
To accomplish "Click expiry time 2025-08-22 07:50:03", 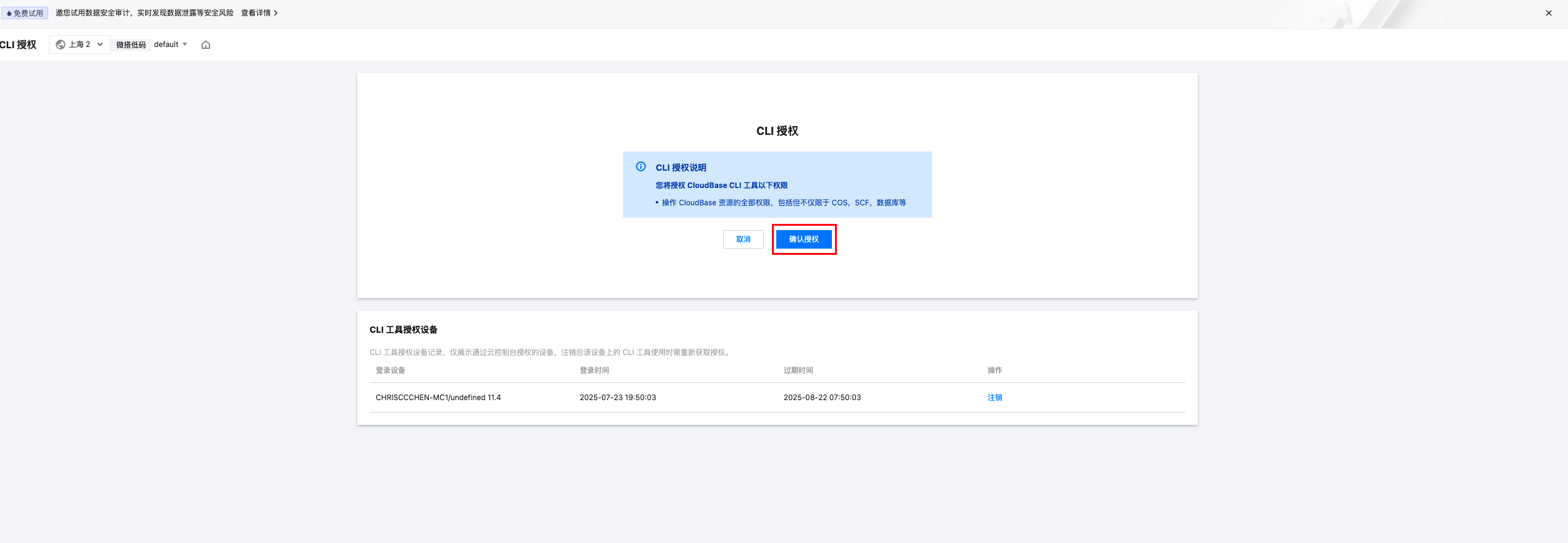I will click(822, 398).
